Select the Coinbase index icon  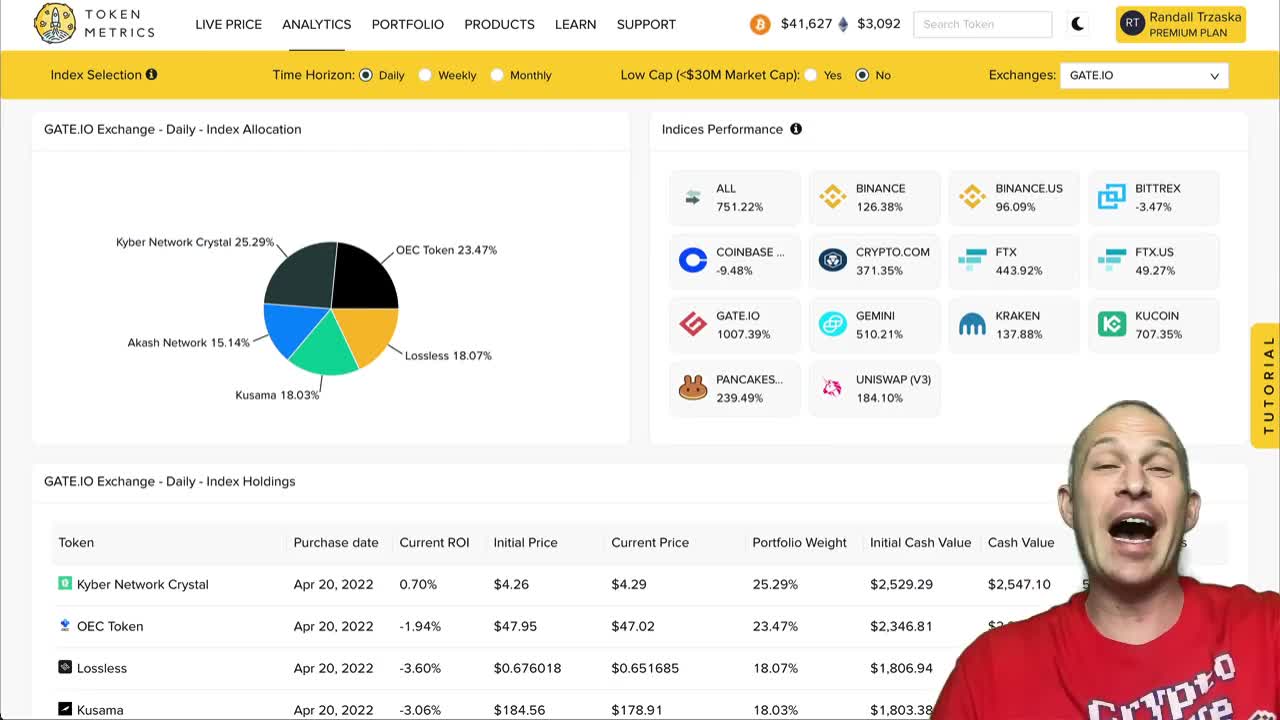click(x=693, y=261)
